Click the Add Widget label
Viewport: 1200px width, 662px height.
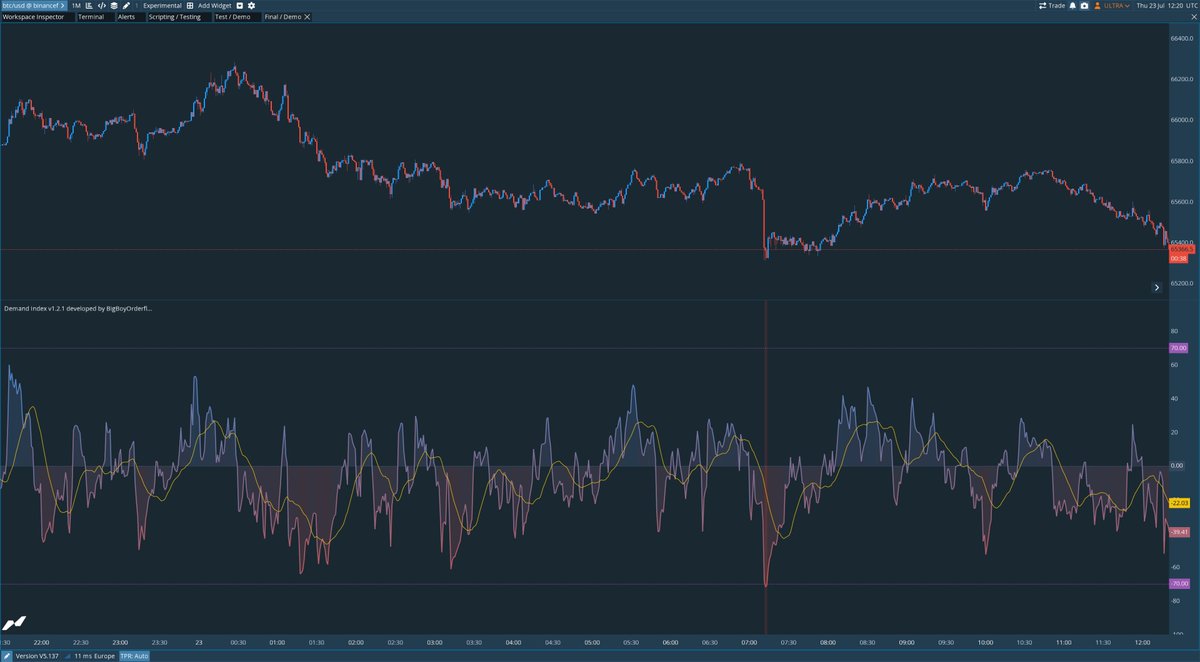click(x=215, y=5)
